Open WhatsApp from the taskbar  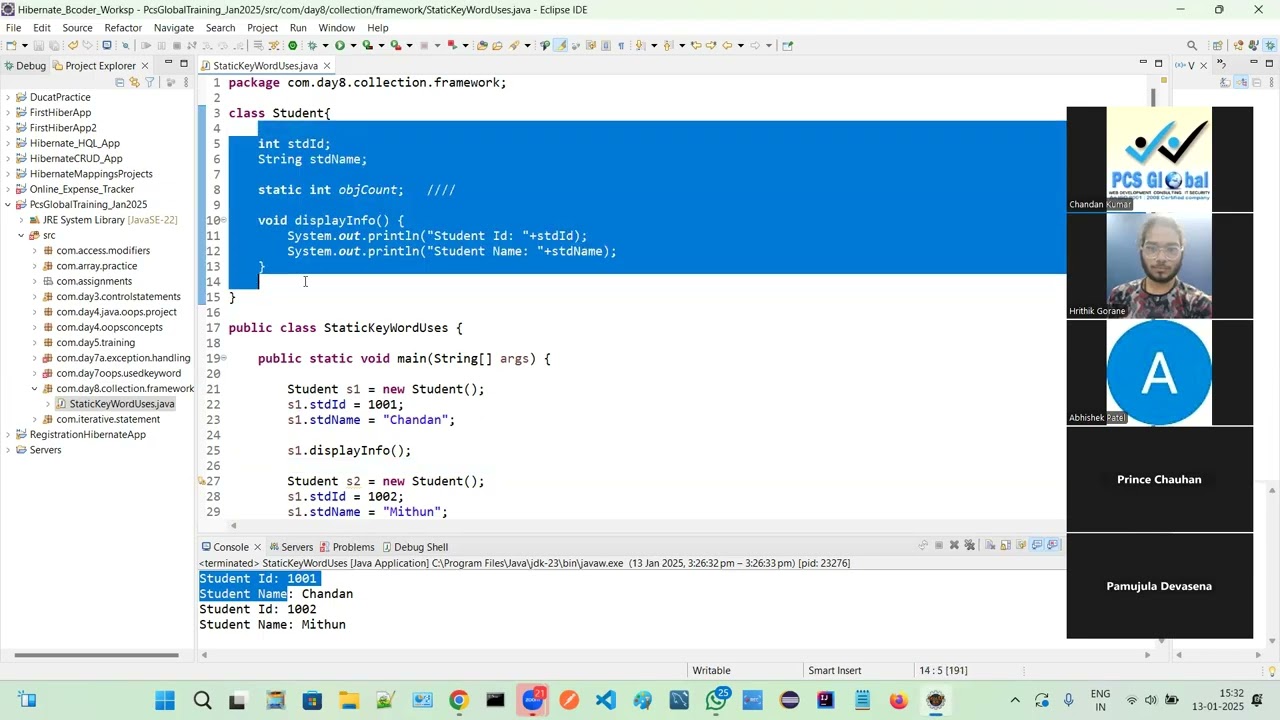[x=716, y=701]
